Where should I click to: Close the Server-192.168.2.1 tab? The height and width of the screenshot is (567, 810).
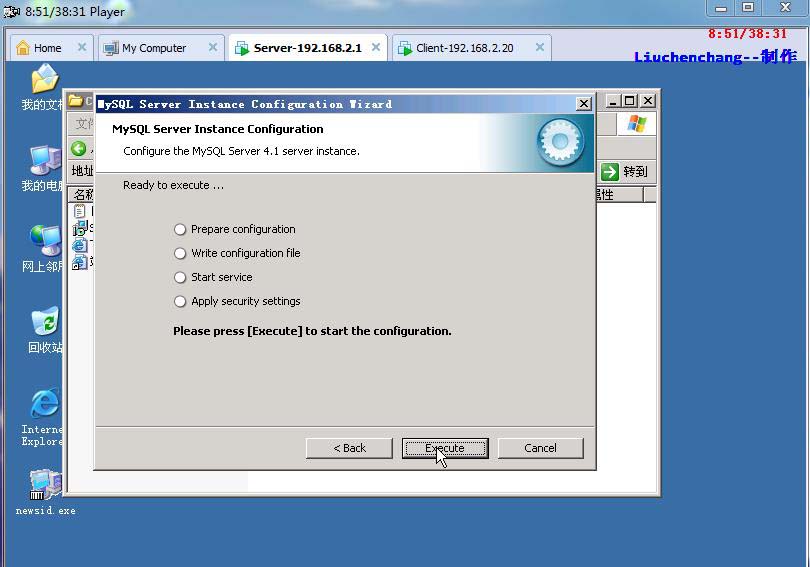point(376,48)
